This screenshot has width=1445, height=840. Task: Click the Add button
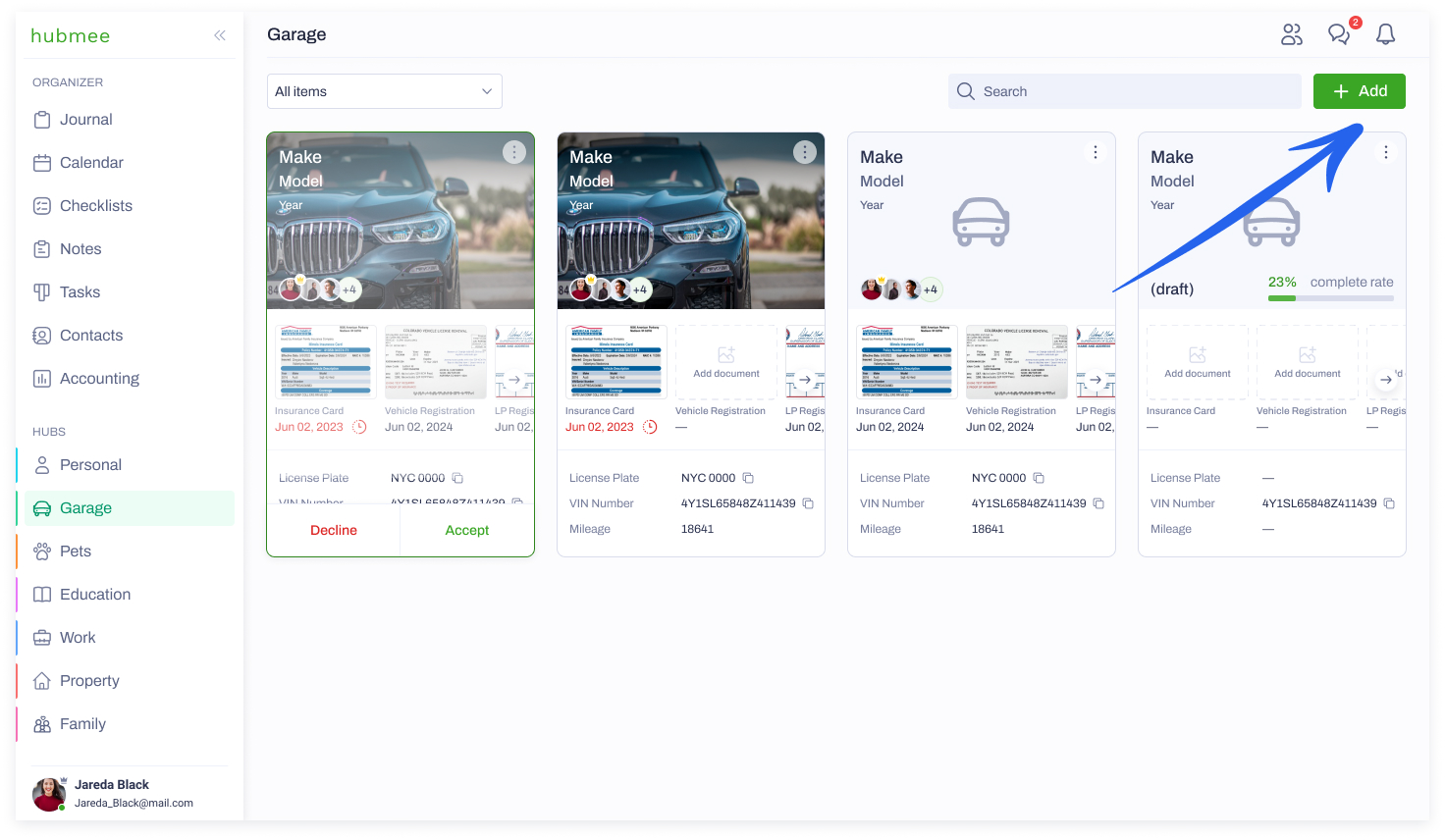point(1360,91)
